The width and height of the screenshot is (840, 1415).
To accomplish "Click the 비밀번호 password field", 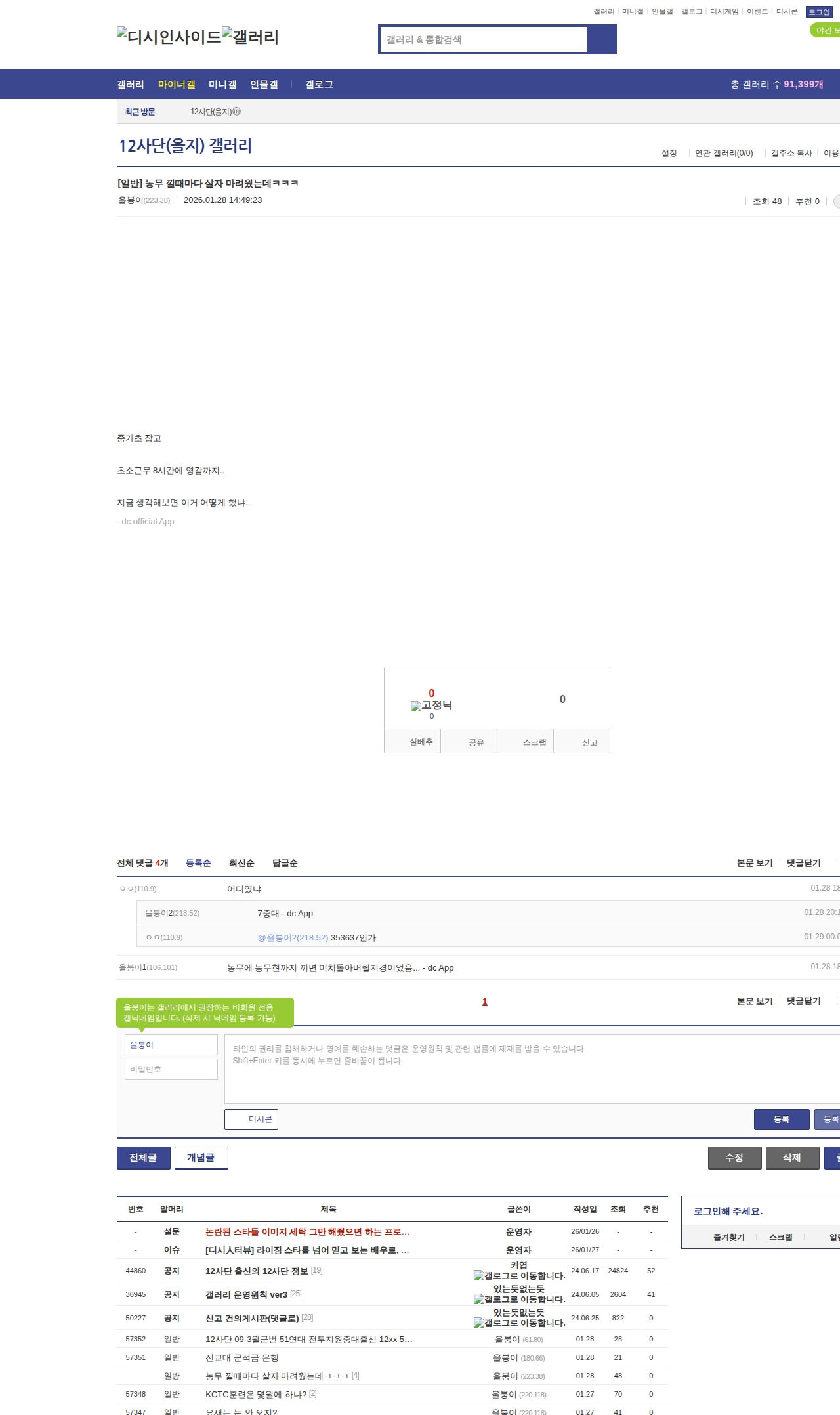I will click(171, 1069).
